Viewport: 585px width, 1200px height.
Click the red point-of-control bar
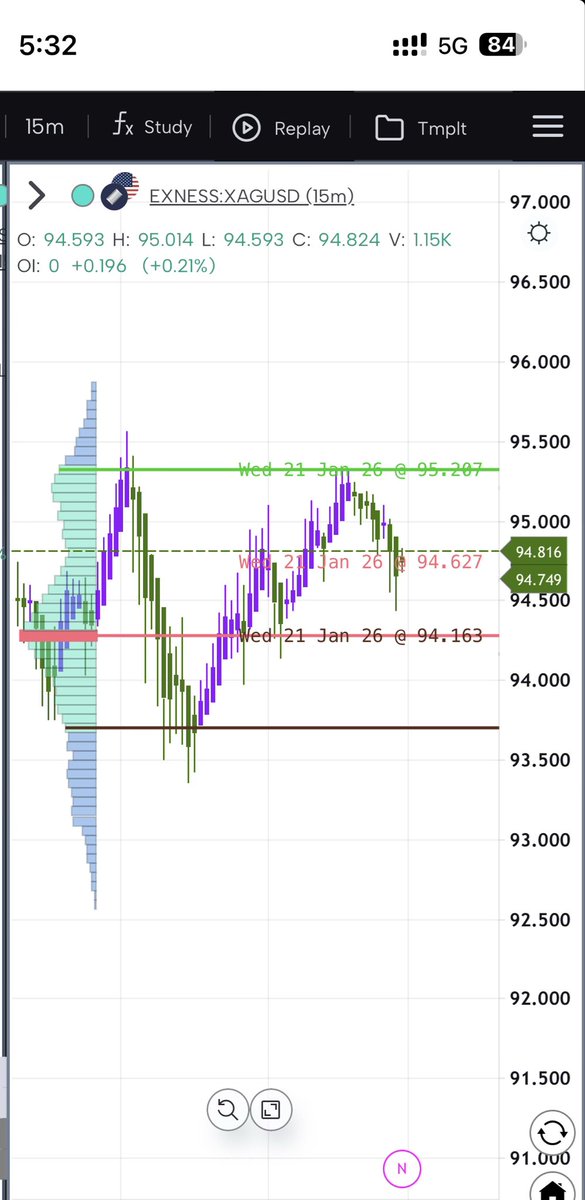click(58, 635)
